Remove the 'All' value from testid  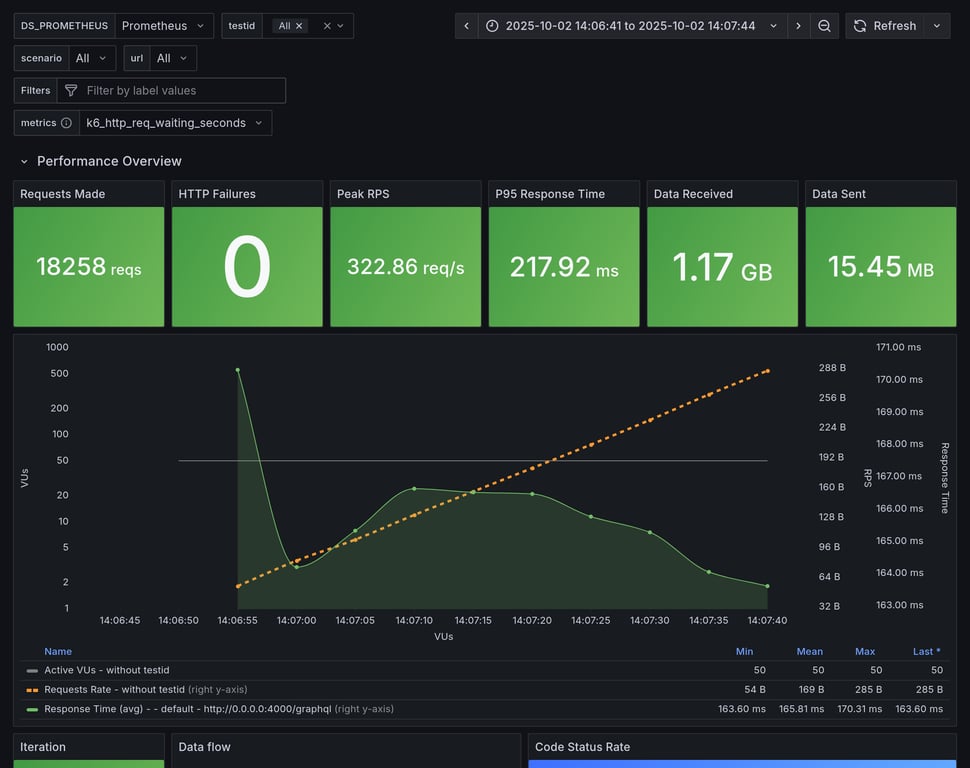pos(299,26)
